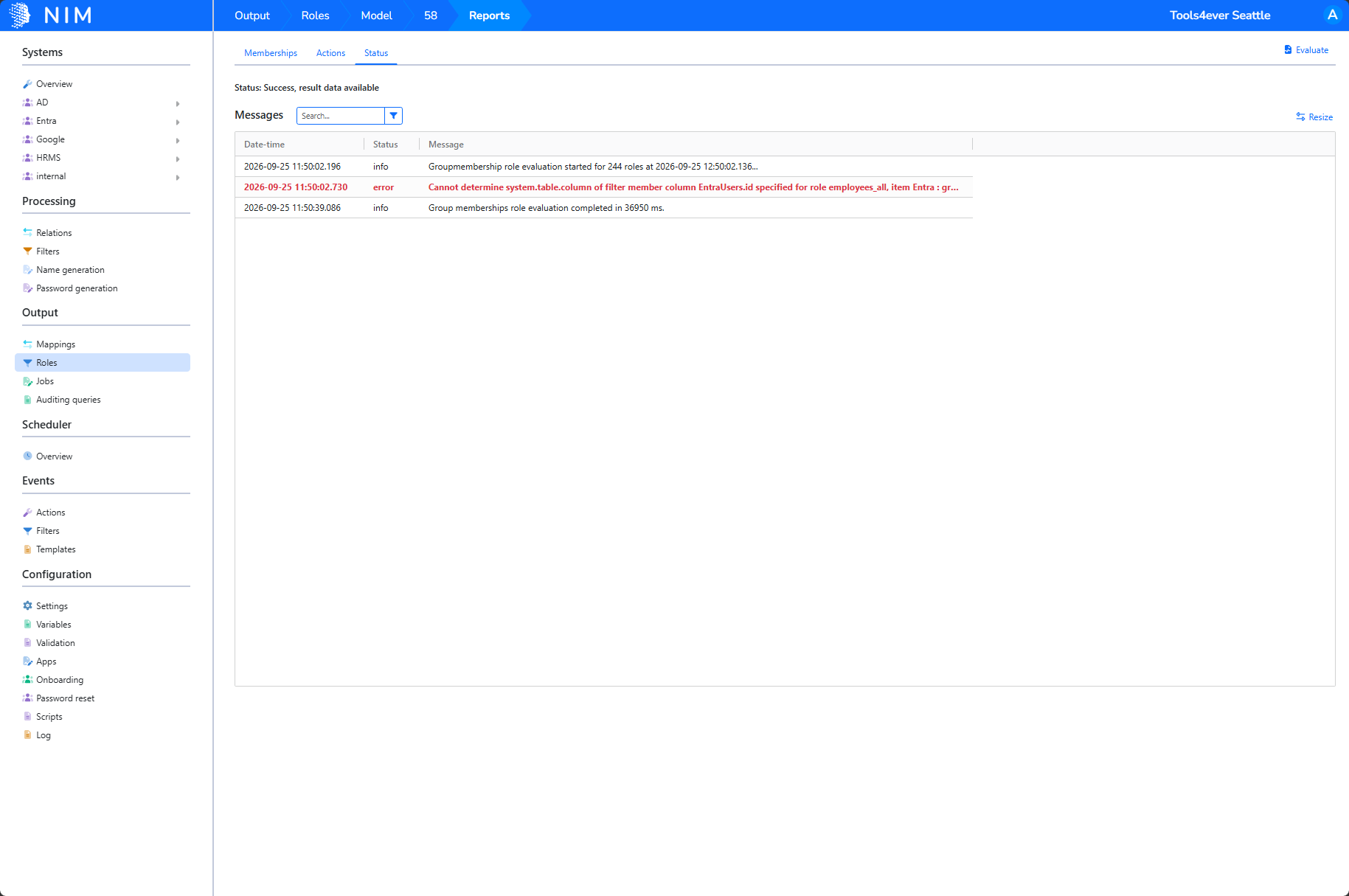The width and height of the screenshot is (1349, 896).
Task: Expand the HRMS system submenu arrow
Action: click(x=178, y=159)
